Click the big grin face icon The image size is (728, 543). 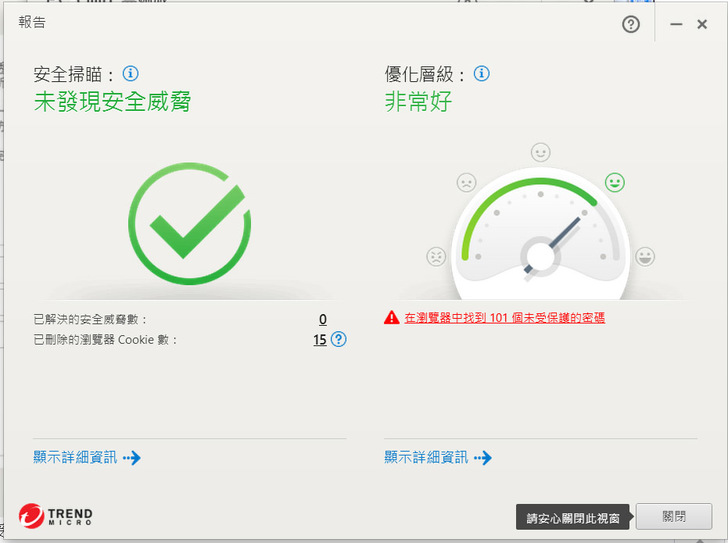point(645,256)
